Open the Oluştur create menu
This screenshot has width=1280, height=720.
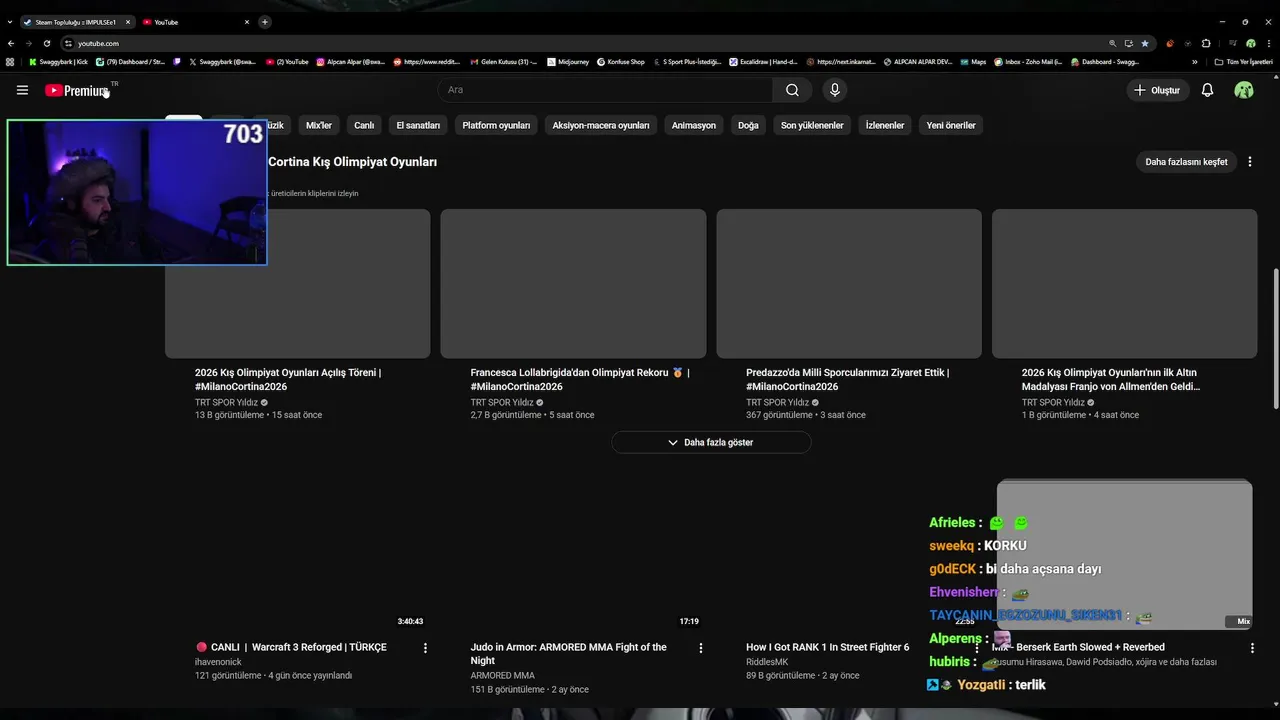pos(1157,90)
